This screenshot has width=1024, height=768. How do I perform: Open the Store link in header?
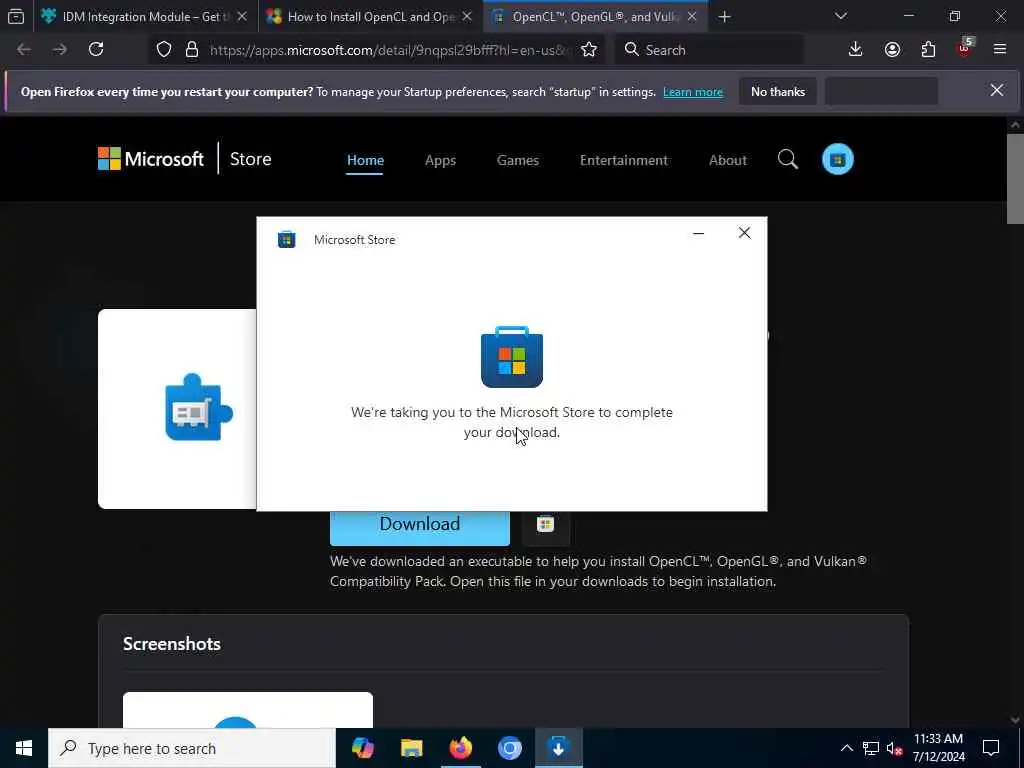tap(251, 159)
